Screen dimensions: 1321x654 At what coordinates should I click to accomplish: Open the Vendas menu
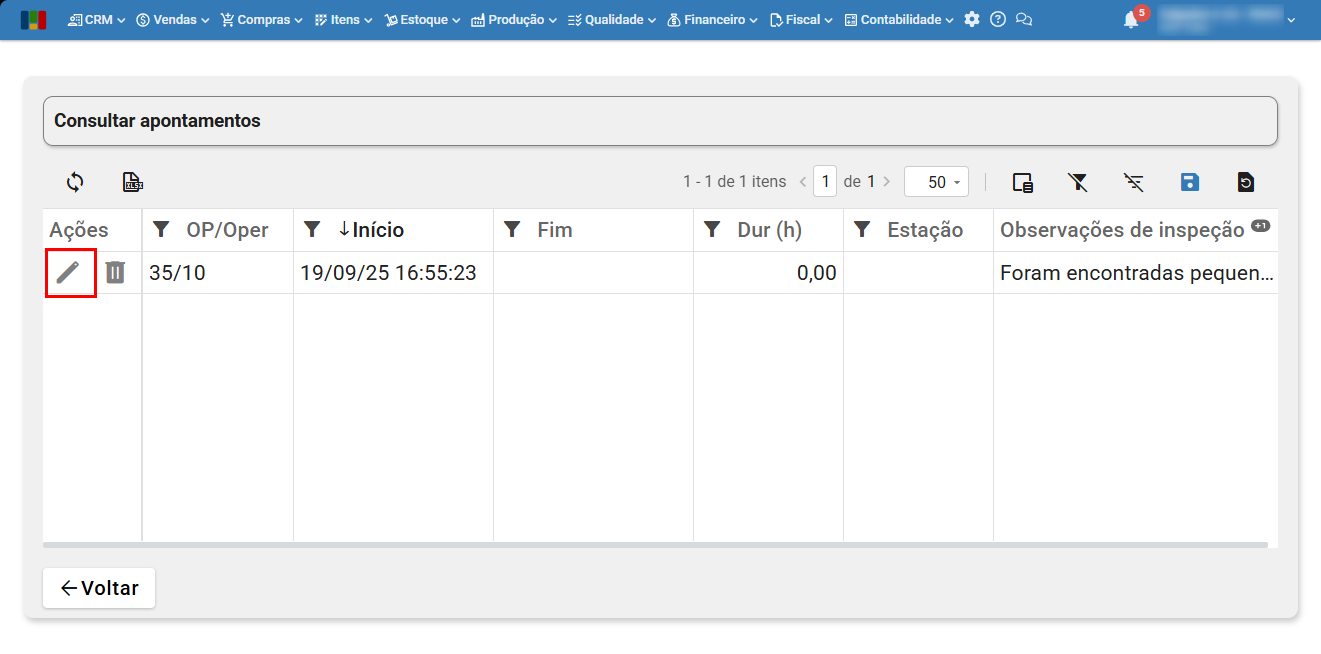click(x=173, y=20)
